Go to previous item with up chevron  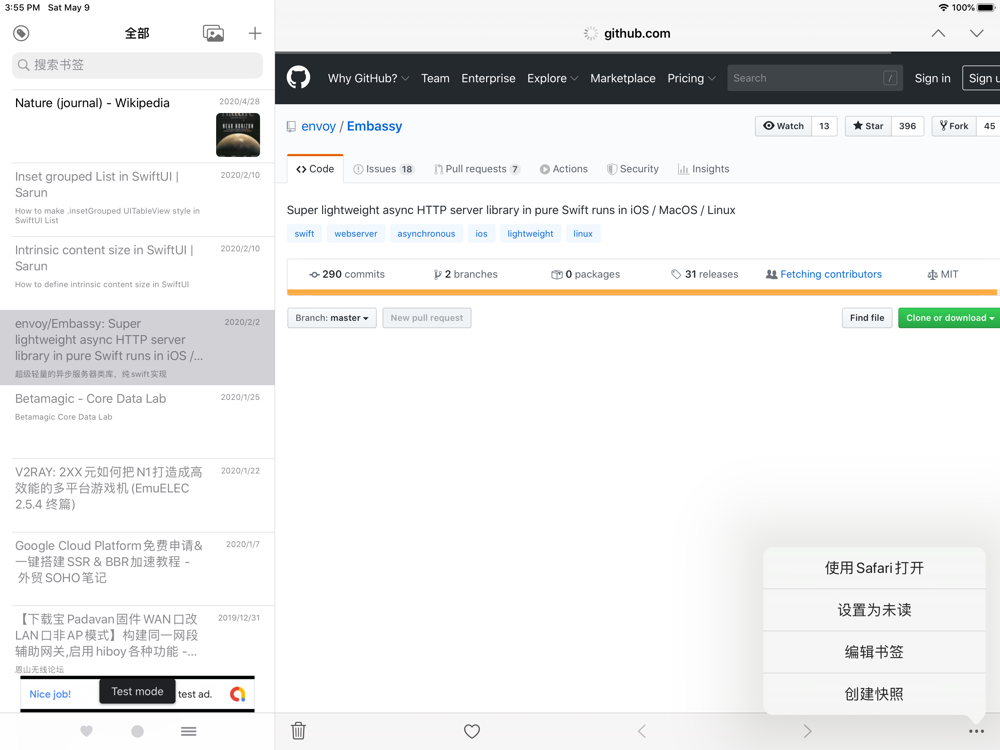[938, 33]
